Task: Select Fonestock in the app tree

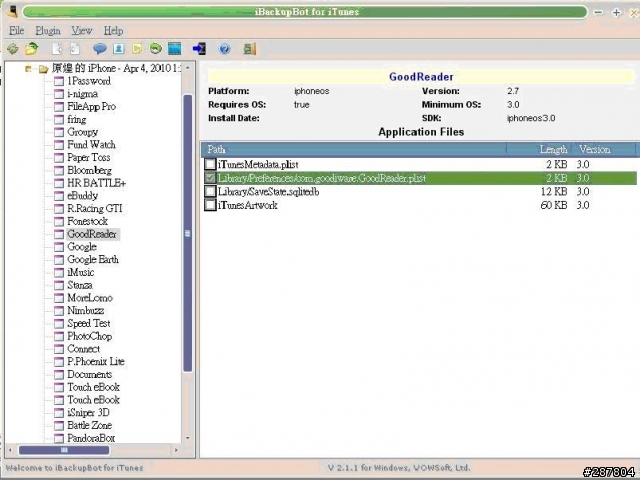Action: pyautogui.click(x=87, y=221)
